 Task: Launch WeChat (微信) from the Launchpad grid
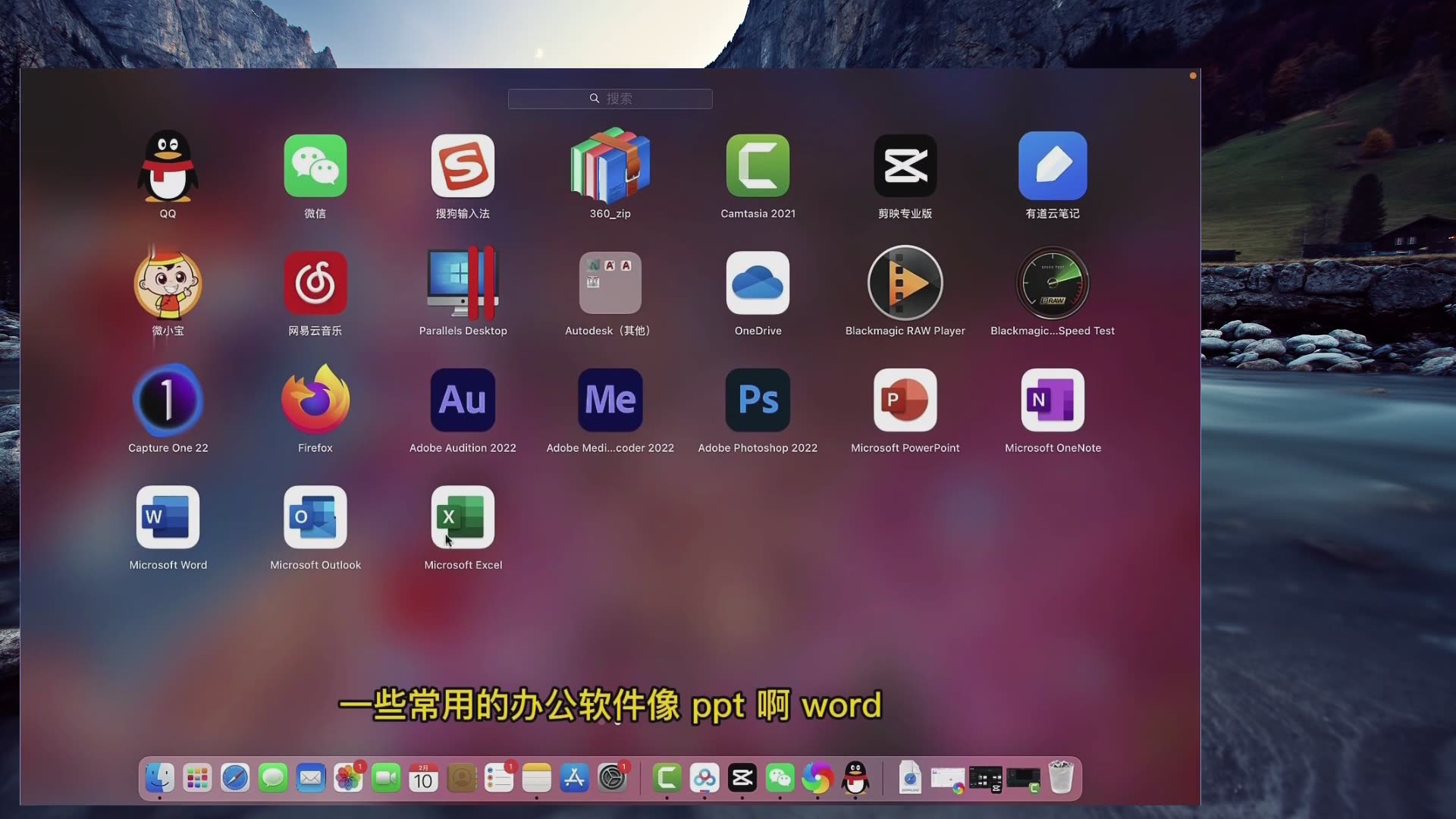coord(315,166)
